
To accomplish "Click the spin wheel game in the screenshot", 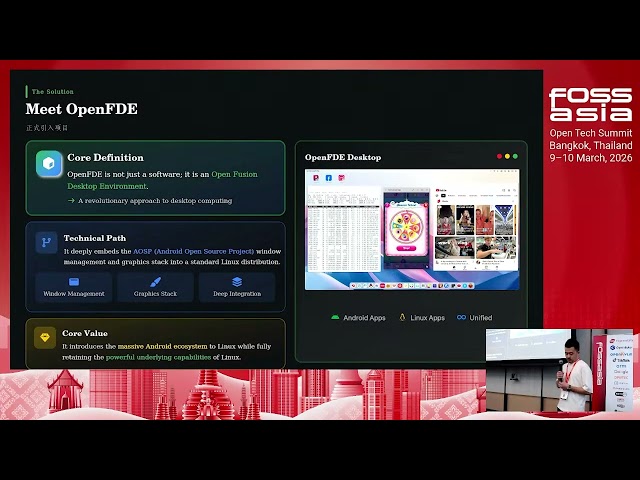I will click(x=406, y=229).
